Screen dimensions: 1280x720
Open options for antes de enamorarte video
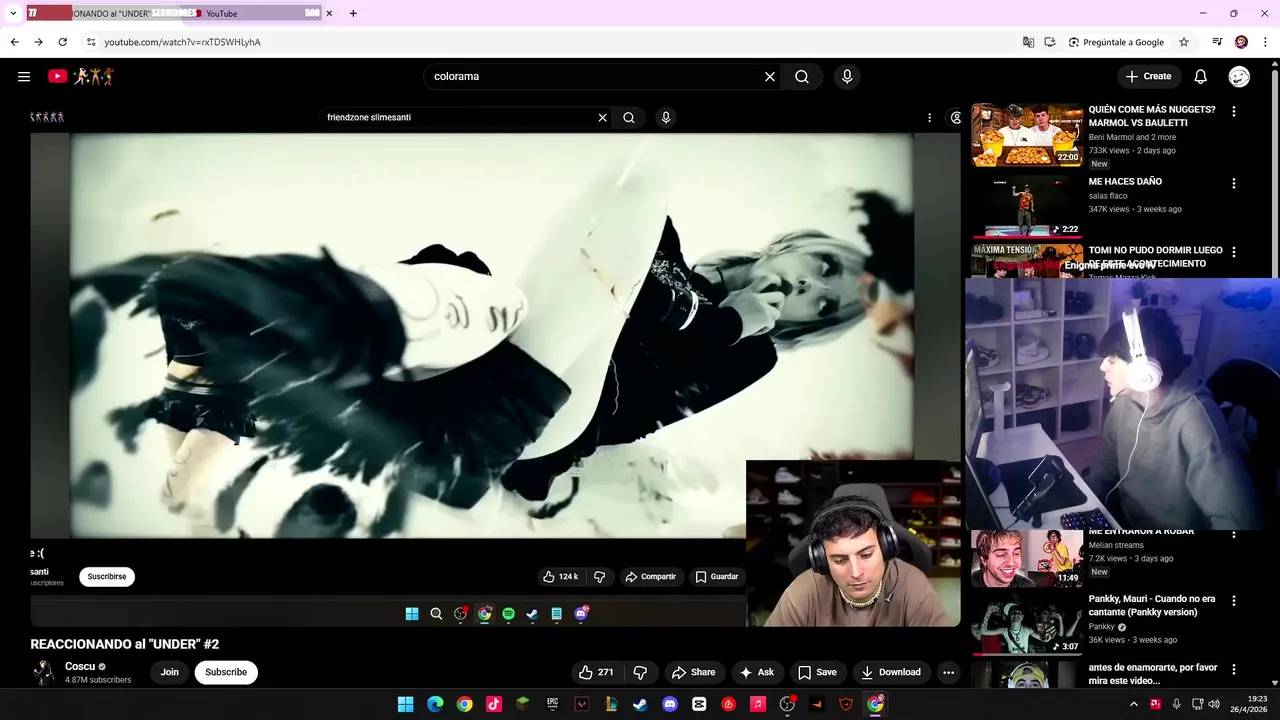1234,669
